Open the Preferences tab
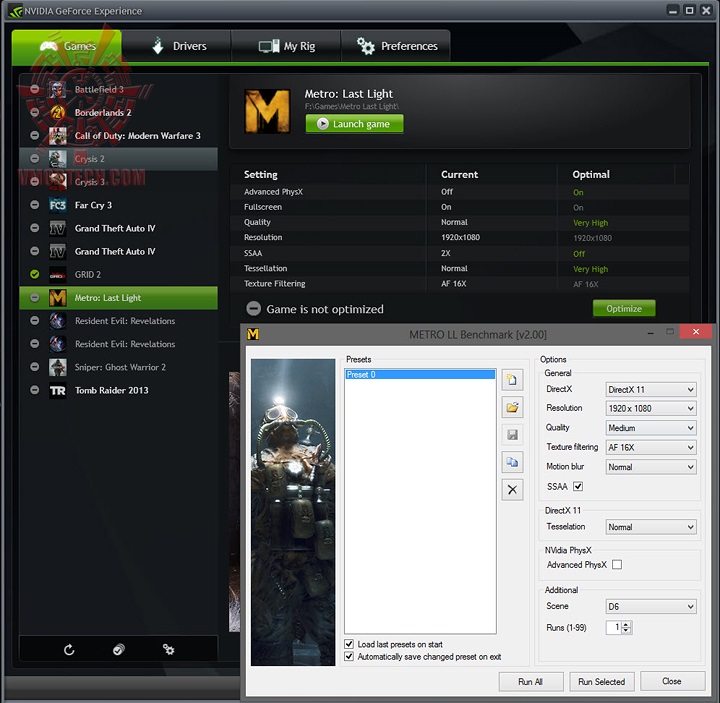The height and width of the screenshot is (703, 720). (x=396, y=46)
